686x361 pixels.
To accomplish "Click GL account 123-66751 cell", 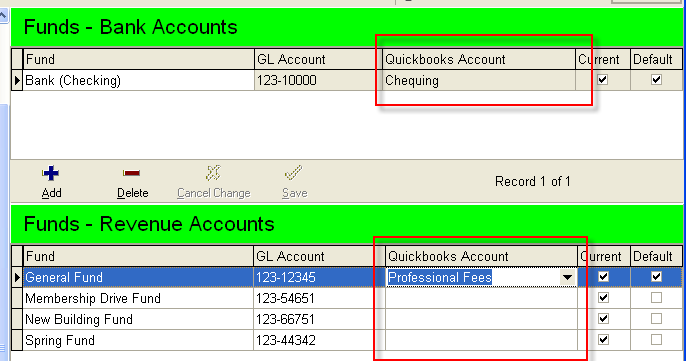I will [x=319, y=319].
